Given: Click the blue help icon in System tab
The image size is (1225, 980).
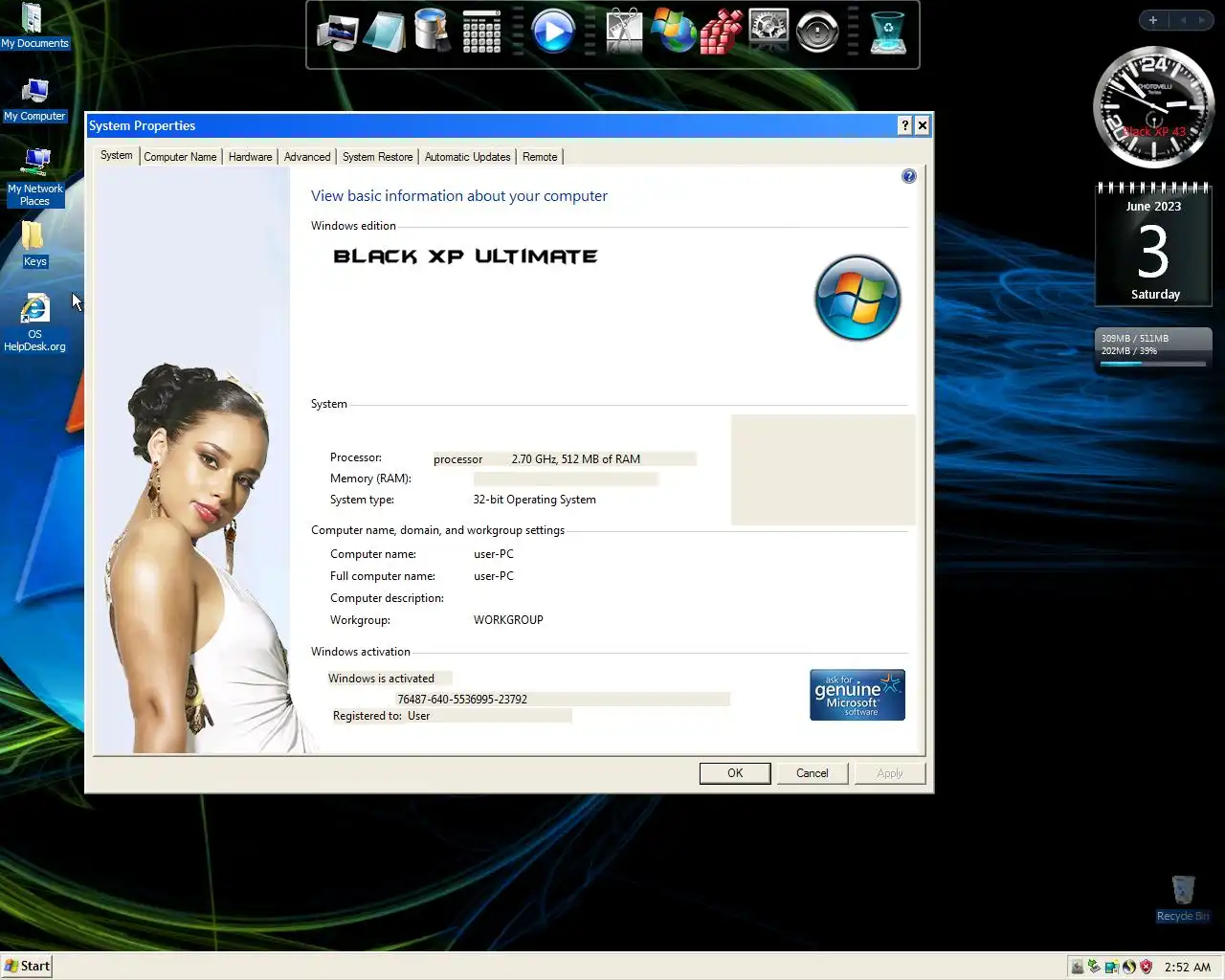Looking at the screenshot, I should pos(909,176).
